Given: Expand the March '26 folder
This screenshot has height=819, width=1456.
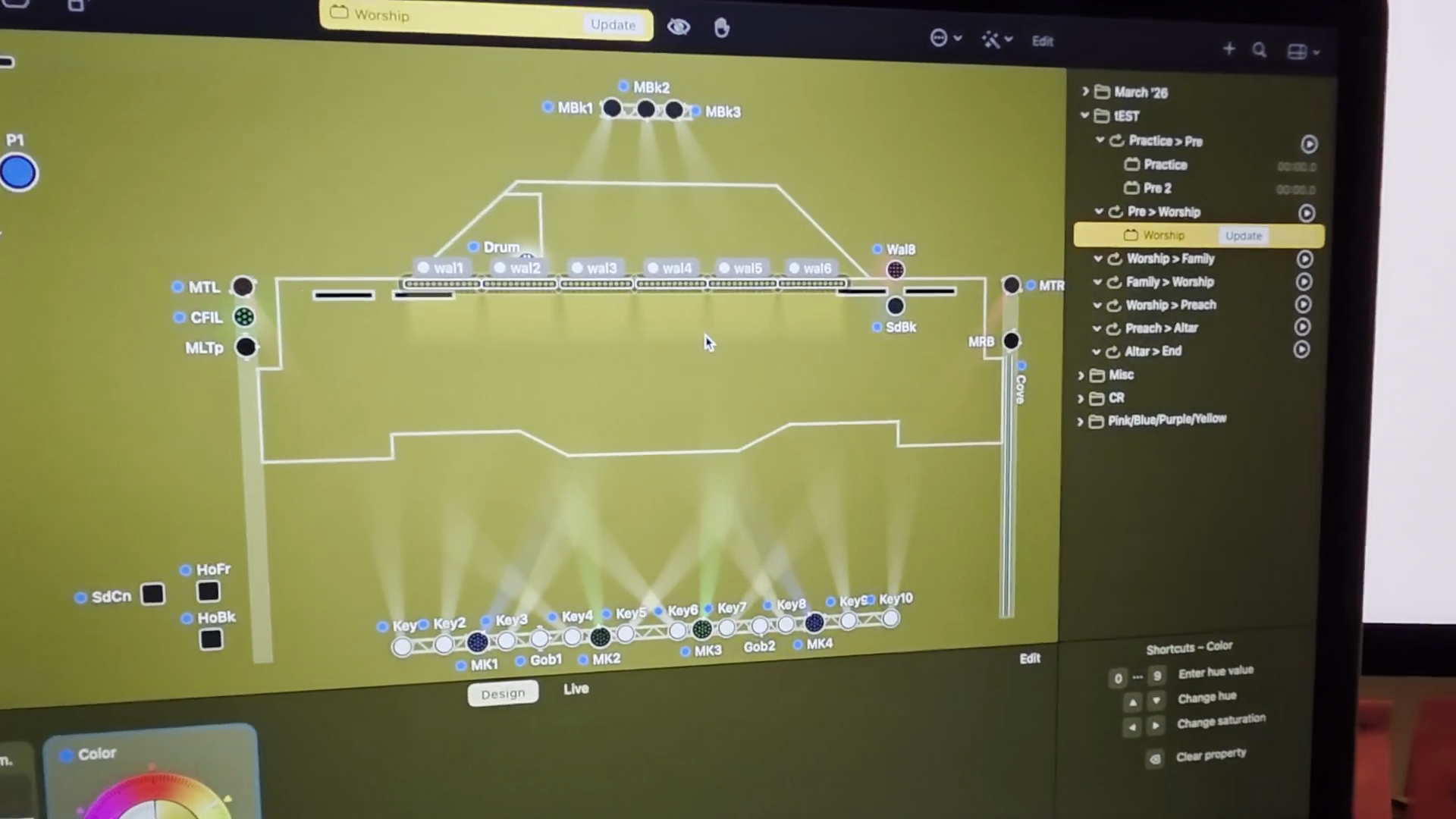Looking at the screenshot, I should click(1085, 92).
